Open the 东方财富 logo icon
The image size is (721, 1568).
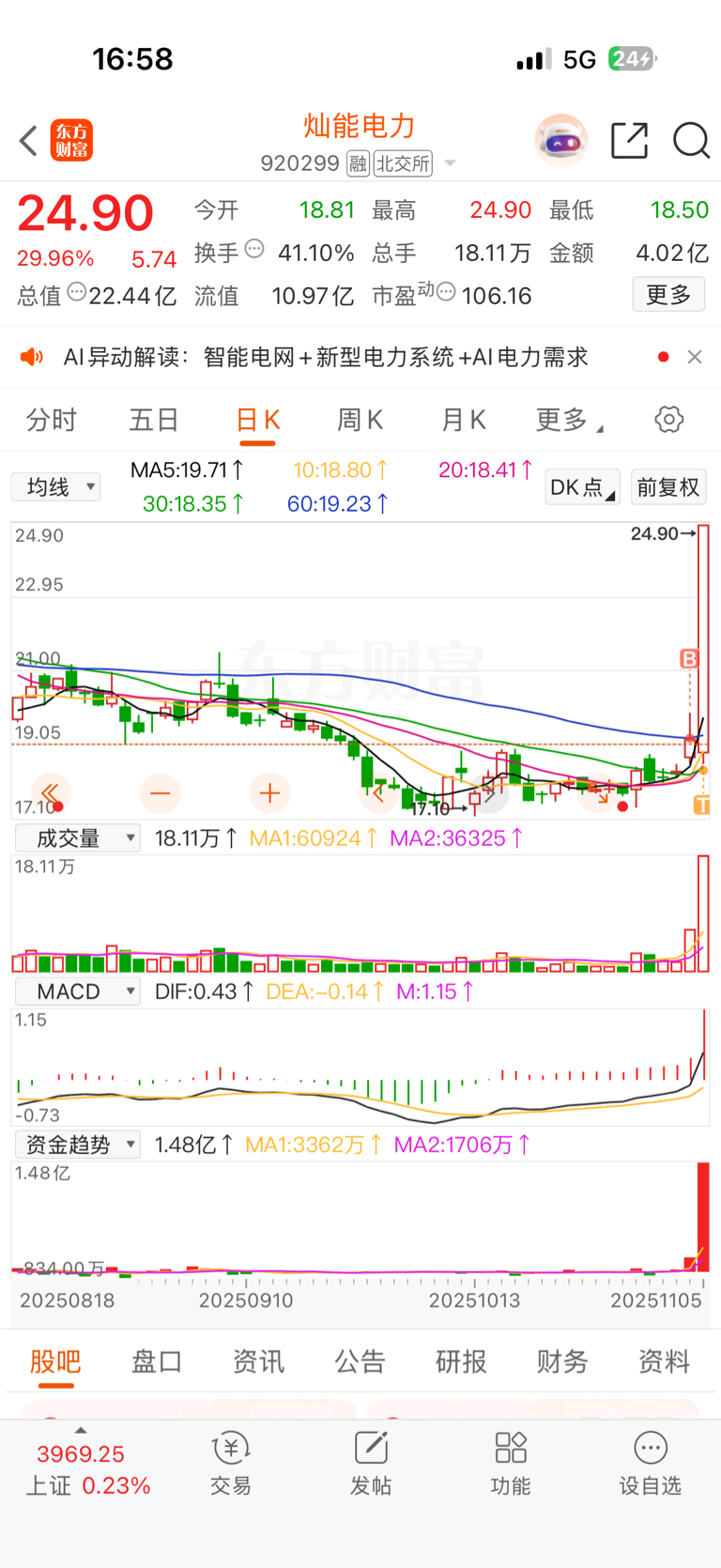click(71, 141)
